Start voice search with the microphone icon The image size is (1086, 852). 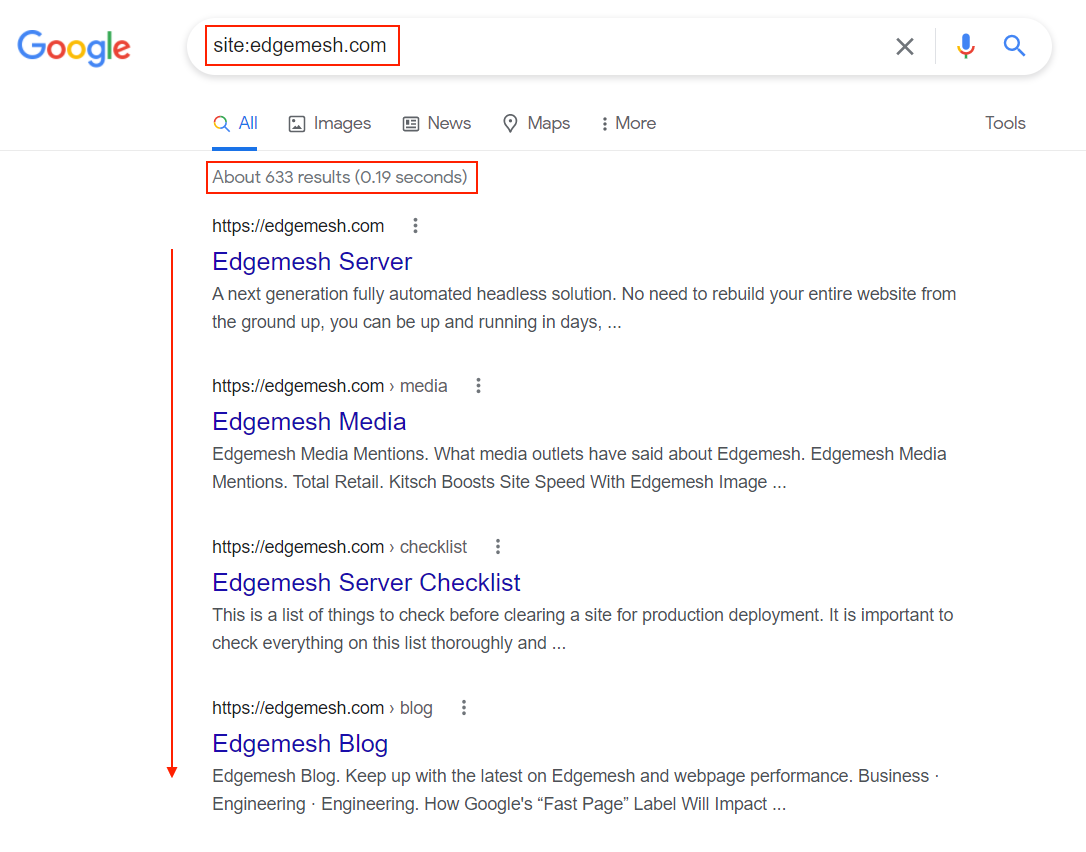965,46
